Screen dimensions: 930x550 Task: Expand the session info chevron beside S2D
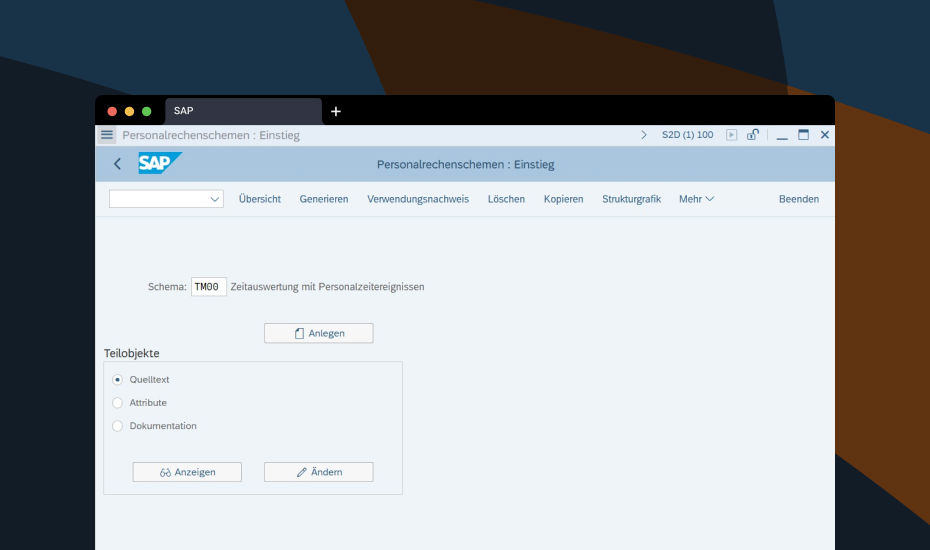point(644,135)
